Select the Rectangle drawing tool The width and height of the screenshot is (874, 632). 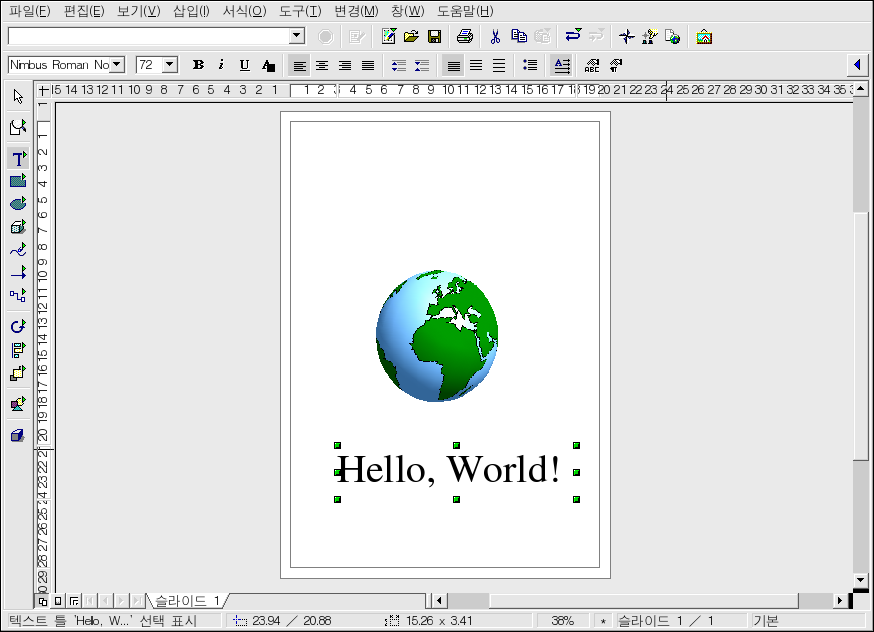coord(18,181)
